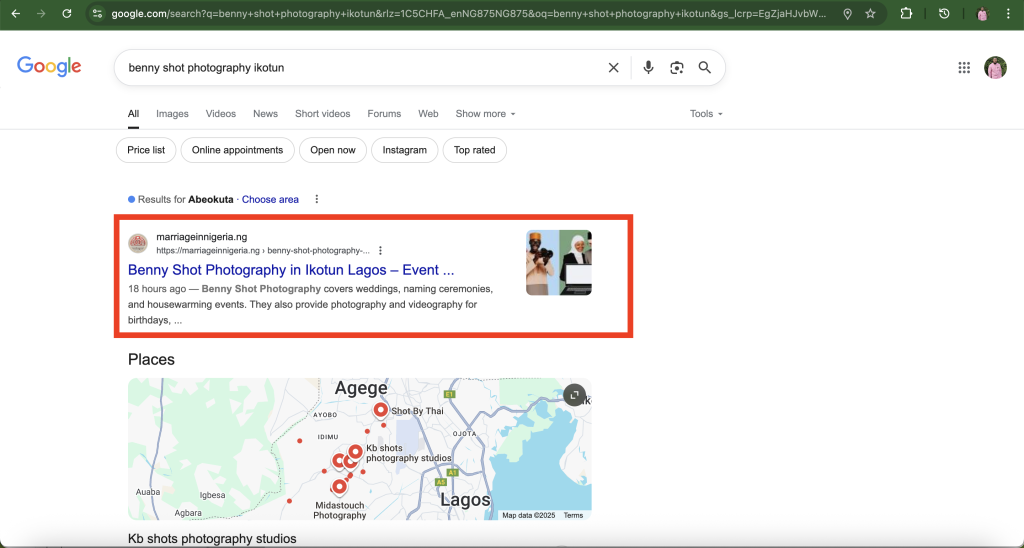Open Google apps grid
Viewport: 1024px width, 548px height.
pos(964,67)
